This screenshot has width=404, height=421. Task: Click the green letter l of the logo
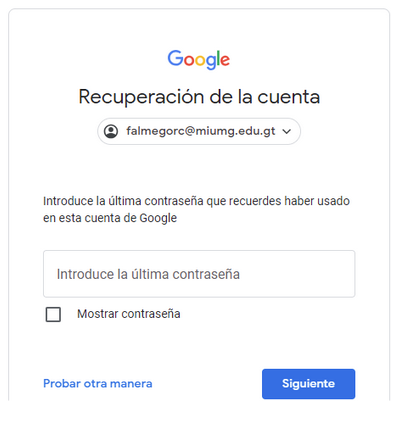[218, 58]
